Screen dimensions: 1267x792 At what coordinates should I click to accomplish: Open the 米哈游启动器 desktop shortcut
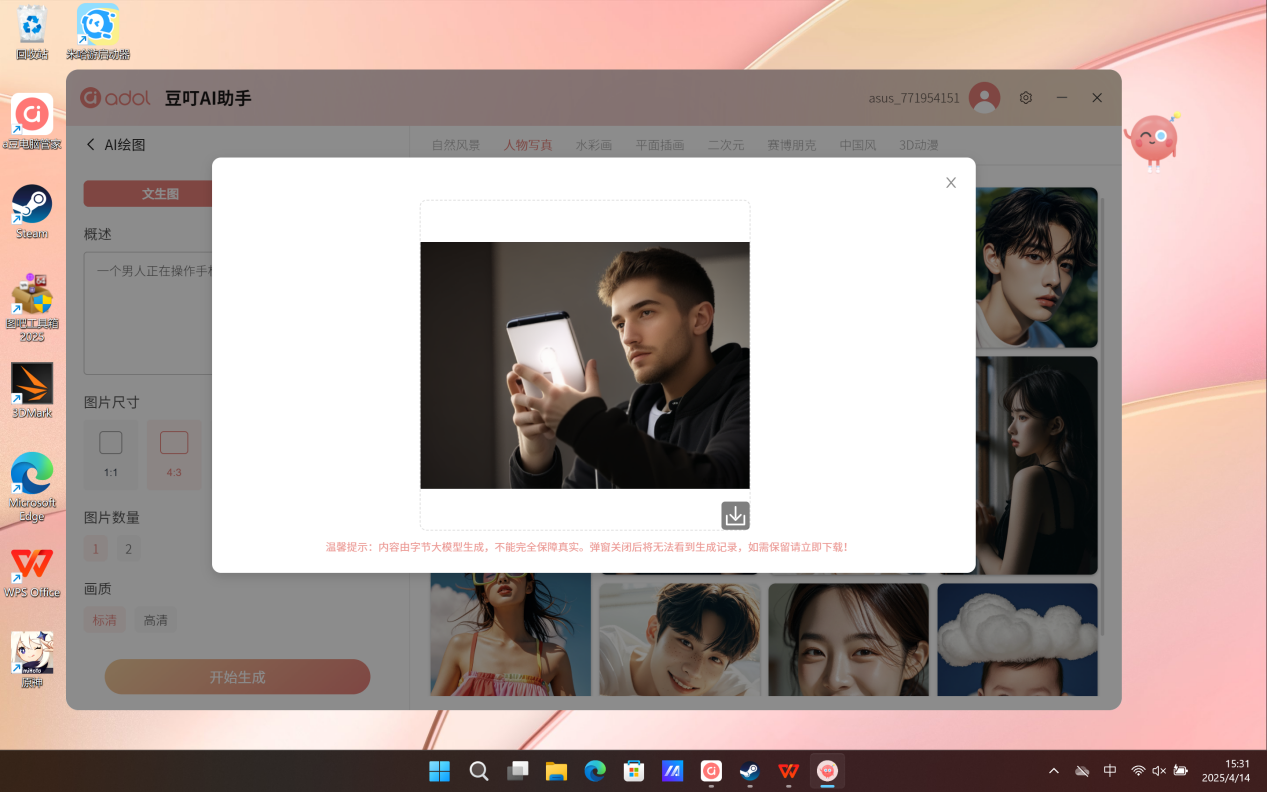click(98, 33)
